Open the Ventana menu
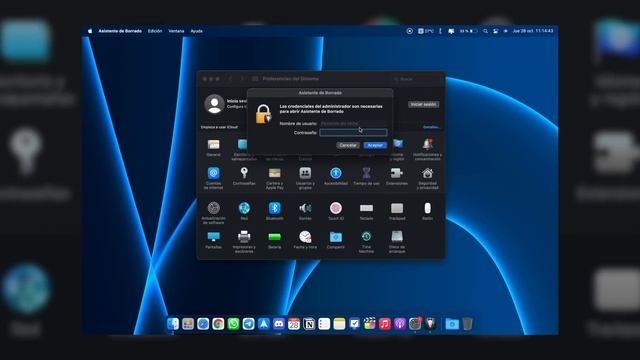This screenshot has height=360, width=640. (176, 31)
